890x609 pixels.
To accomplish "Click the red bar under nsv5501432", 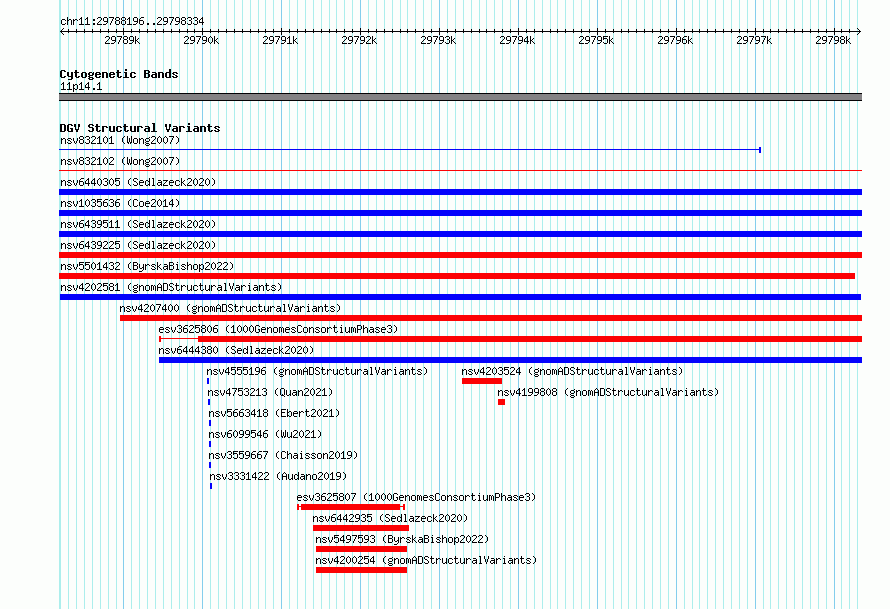I will coord(457,276).
